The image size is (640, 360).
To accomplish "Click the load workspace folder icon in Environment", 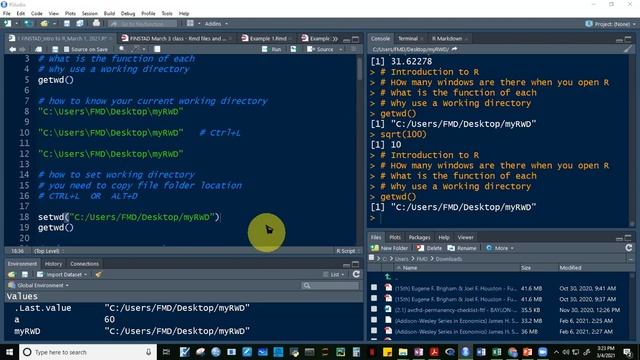I will click(x=12, y=275).
